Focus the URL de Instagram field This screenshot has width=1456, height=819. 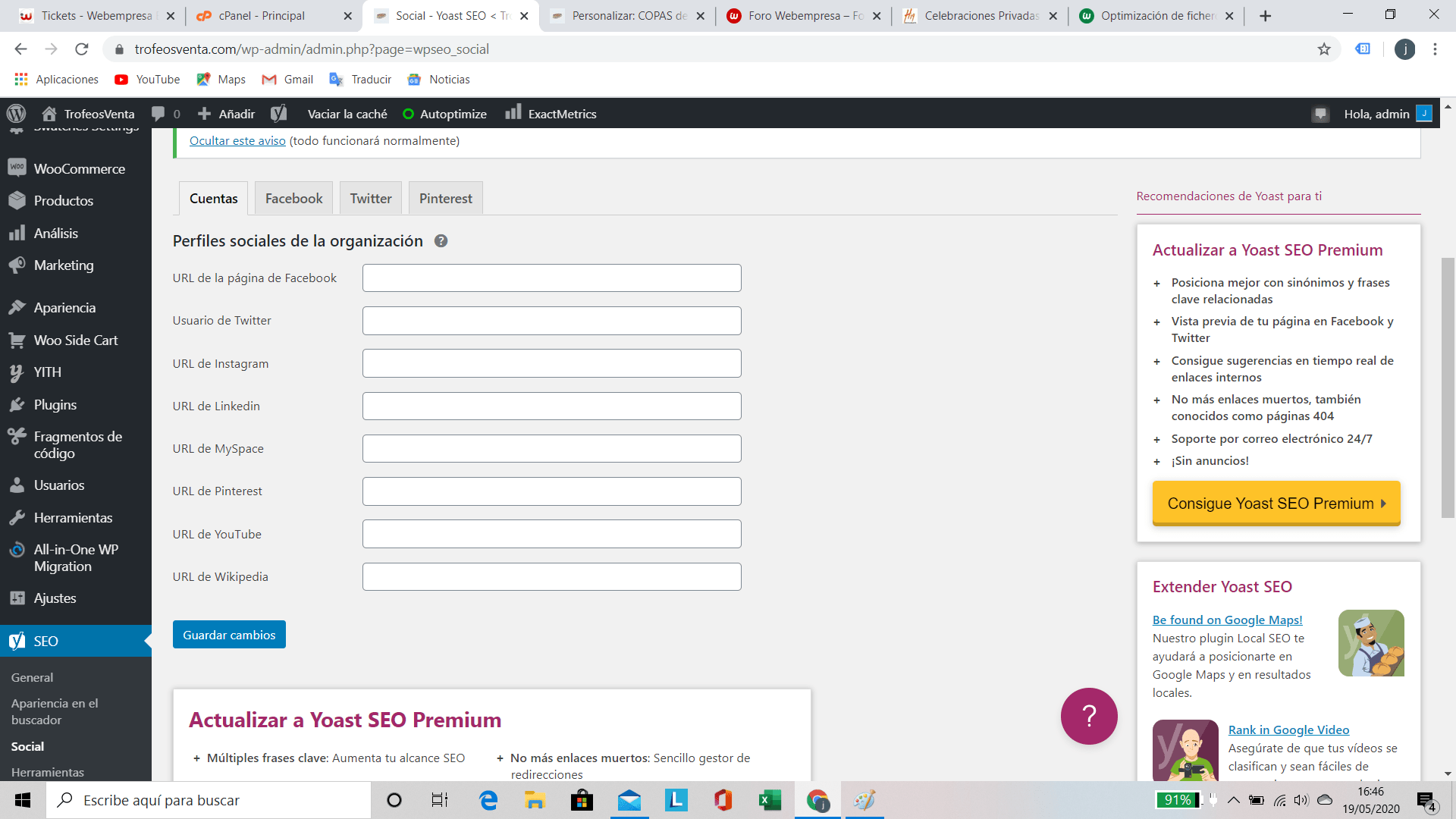pyautogui.click(x=551, y=363)
